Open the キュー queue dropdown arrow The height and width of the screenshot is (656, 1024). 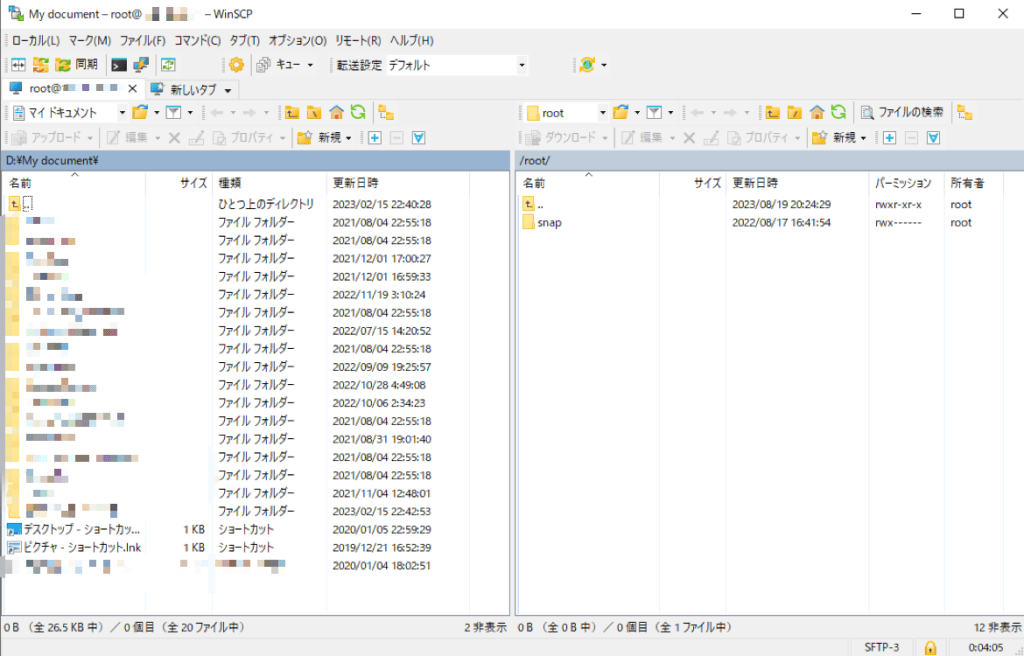pyautogui.click(x=310, y=65)
